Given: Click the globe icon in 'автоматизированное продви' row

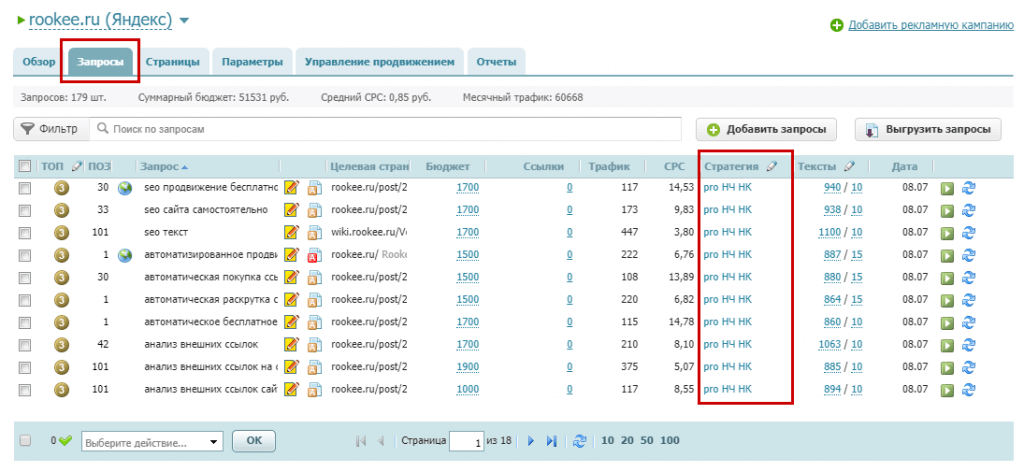Looking at the screenshot, I should coord(125,255).
